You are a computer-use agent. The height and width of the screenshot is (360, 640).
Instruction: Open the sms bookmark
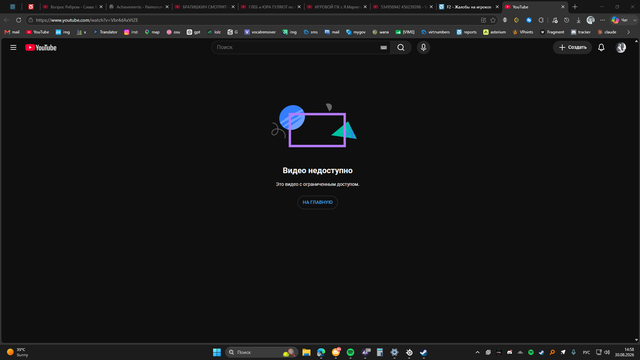pos(311,32)
